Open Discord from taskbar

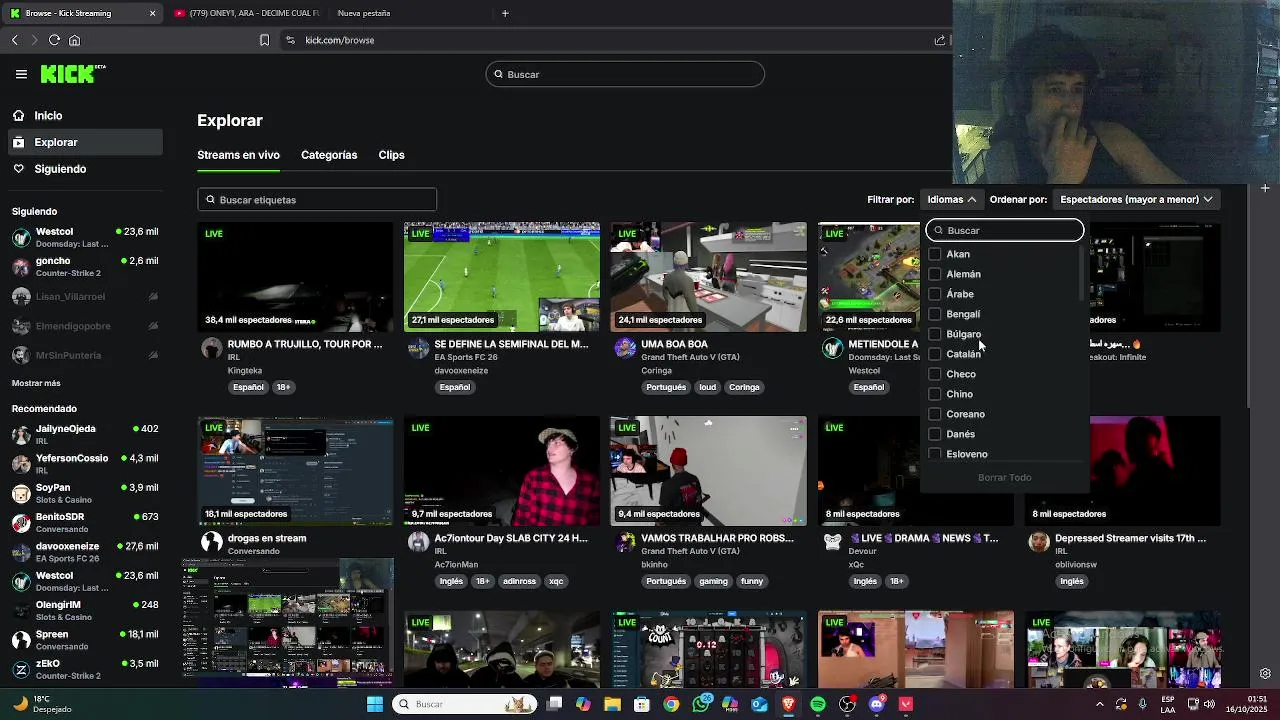tap(877, 704)
